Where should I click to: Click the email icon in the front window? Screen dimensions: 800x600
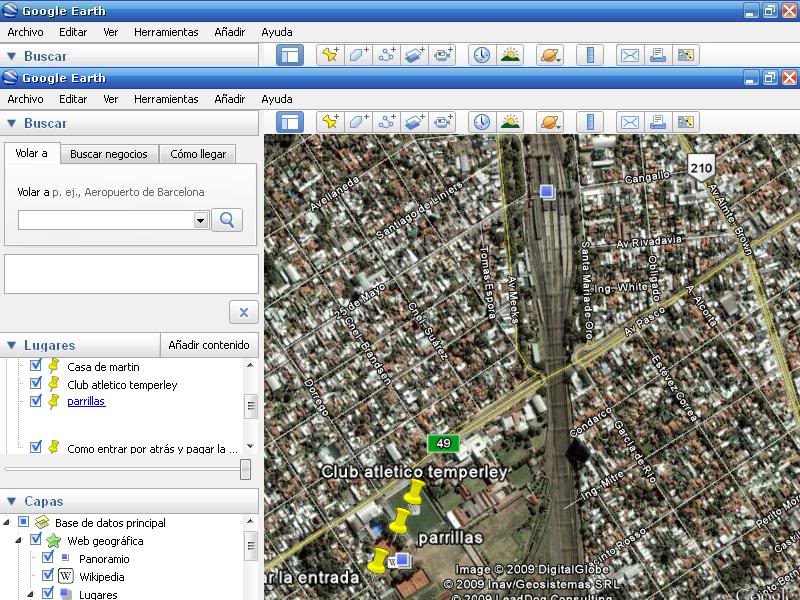630,122
